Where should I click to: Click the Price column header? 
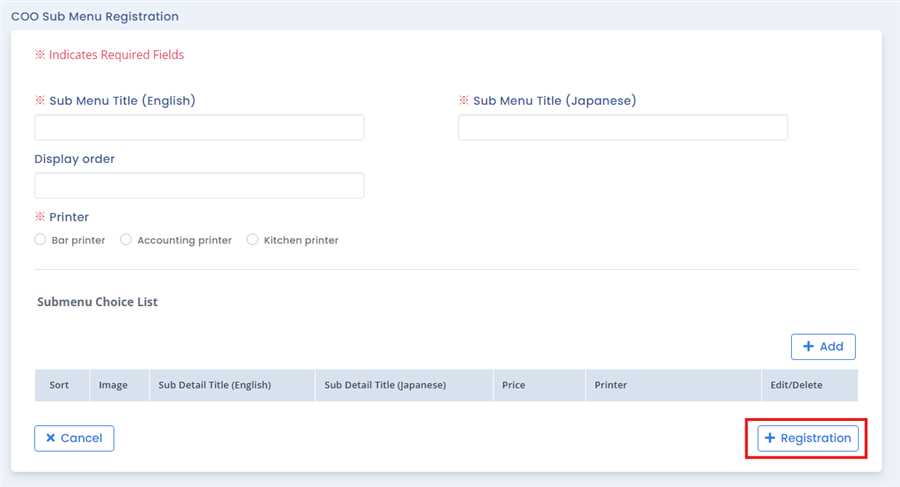click(x=514, y=385)
